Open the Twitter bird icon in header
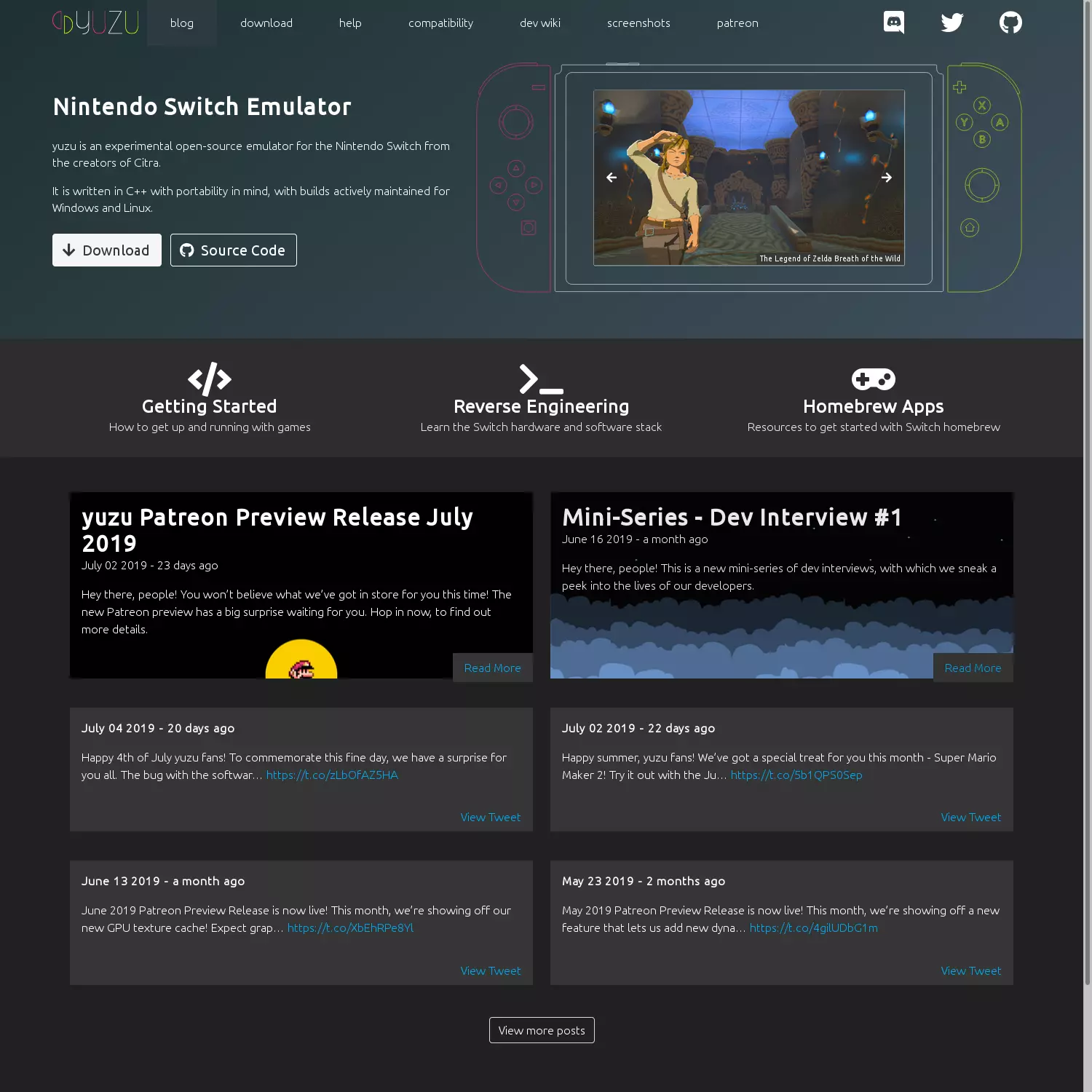Screen dimensions: 1092x1092 pos(952,23)
